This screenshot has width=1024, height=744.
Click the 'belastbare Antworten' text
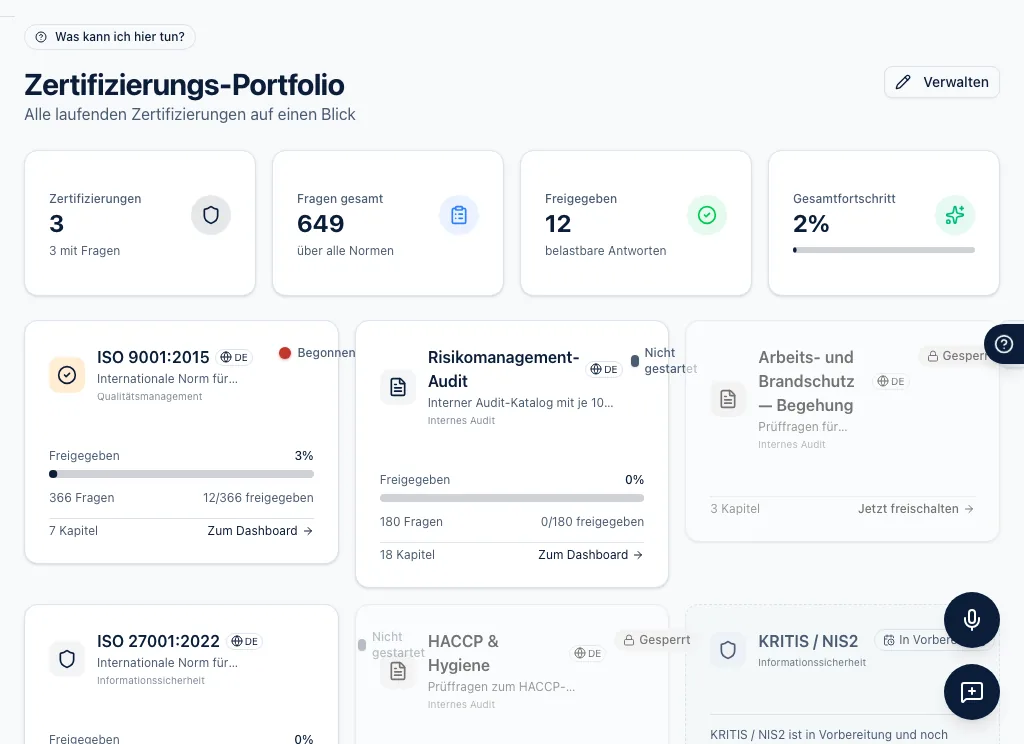[605, 251]
